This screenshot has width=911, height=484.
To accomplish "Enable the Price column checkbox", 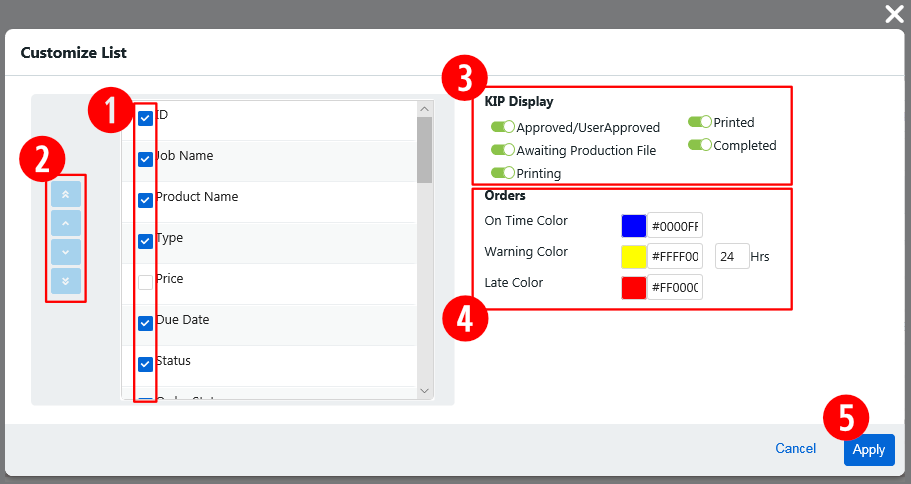I will point(146,282).
